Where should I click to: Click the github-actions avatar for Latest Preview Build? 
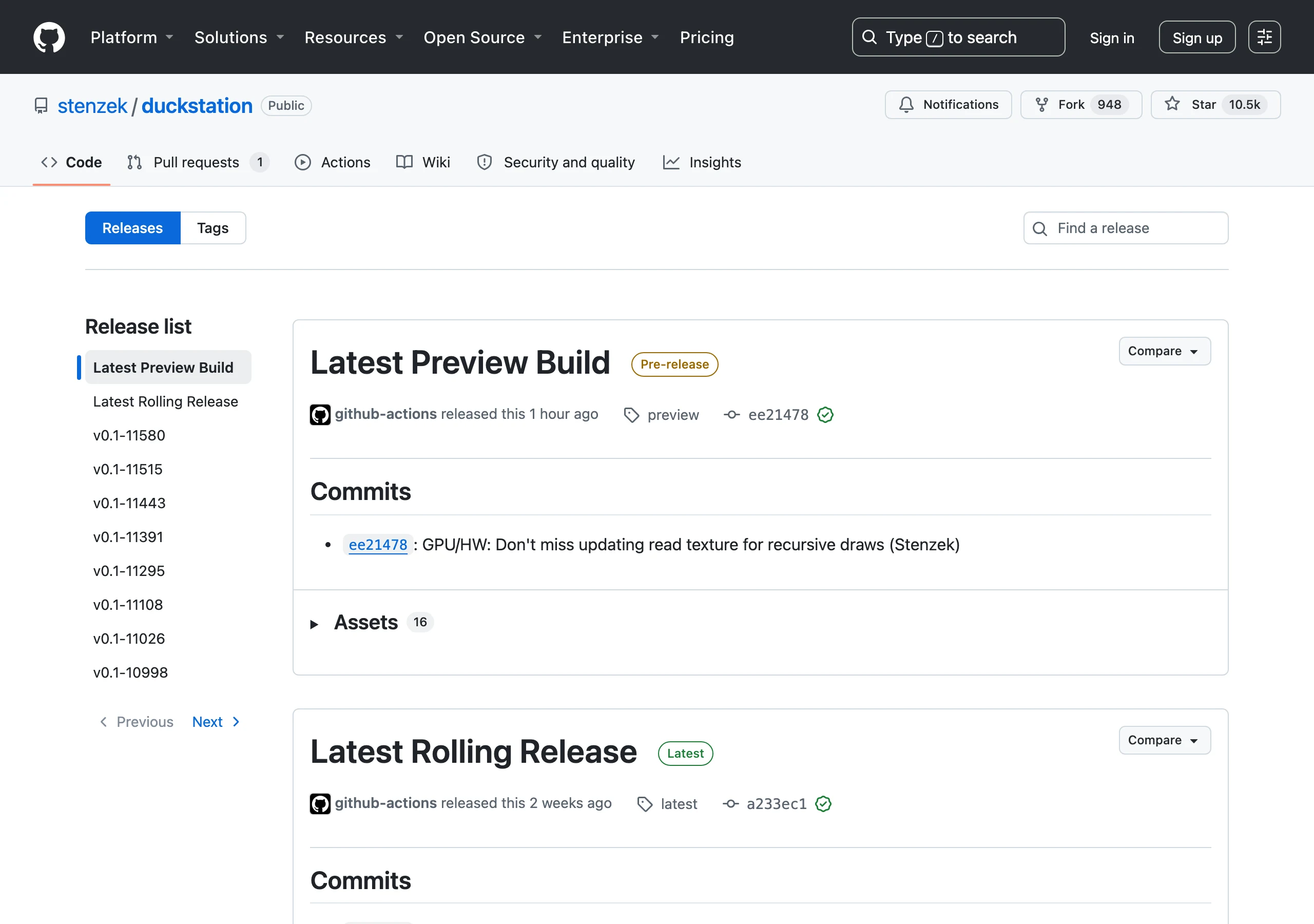(x=320, y=414)
